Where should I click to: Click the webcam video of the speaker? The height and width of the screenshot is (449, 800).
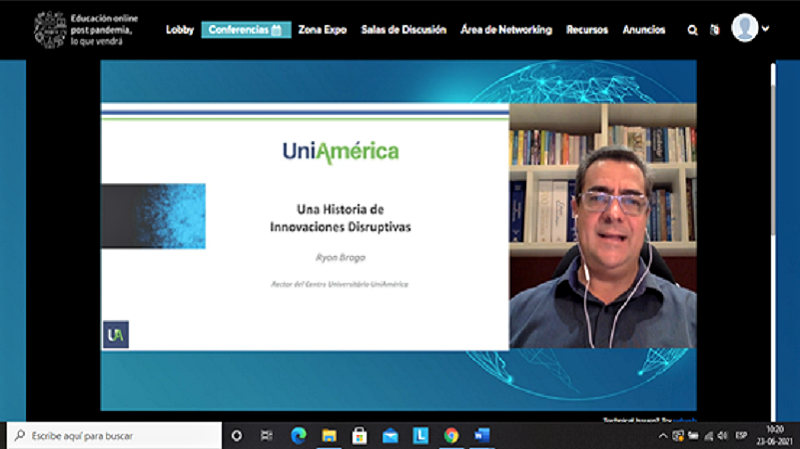603,226
